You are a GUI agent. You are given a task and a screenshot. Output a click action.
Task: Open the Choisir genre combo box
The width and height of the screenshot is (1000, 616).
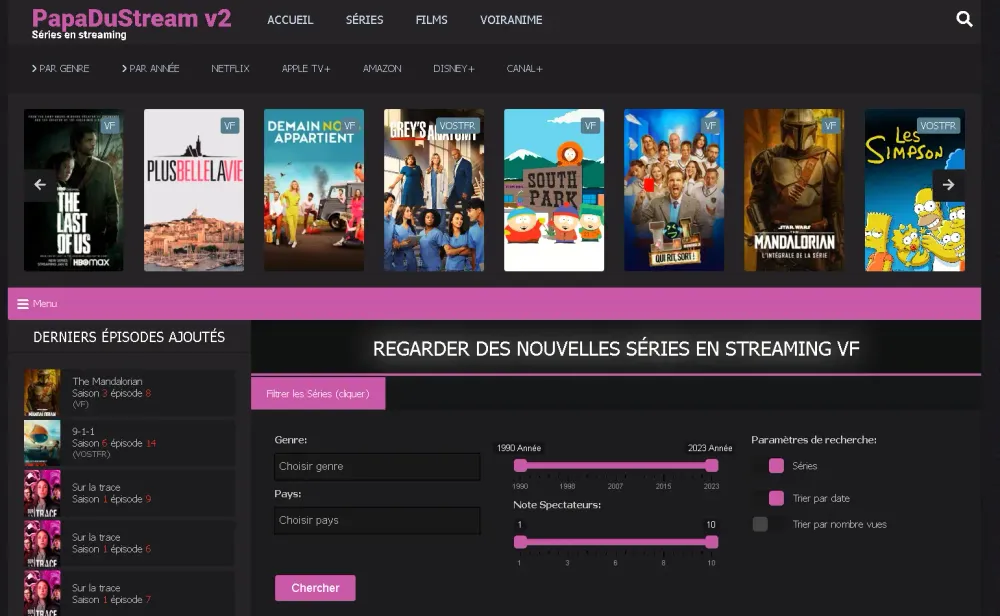click(x=377, y=467)
